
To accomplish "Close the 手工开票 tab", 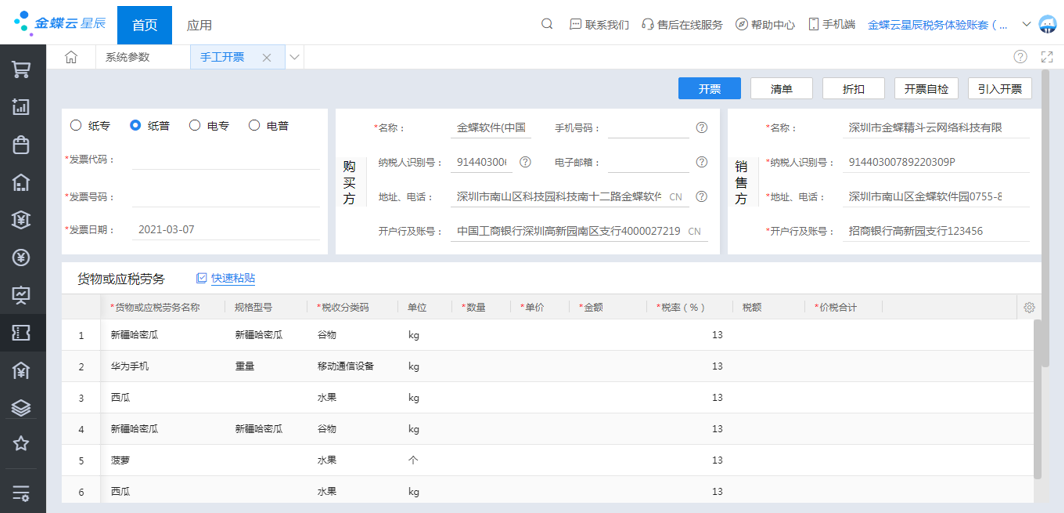I will [x=267, y=58].
